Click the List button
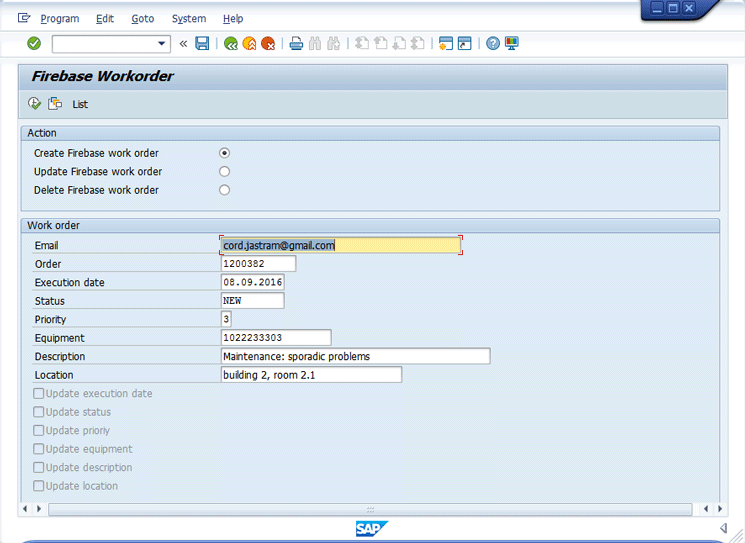 click(80, 104)
